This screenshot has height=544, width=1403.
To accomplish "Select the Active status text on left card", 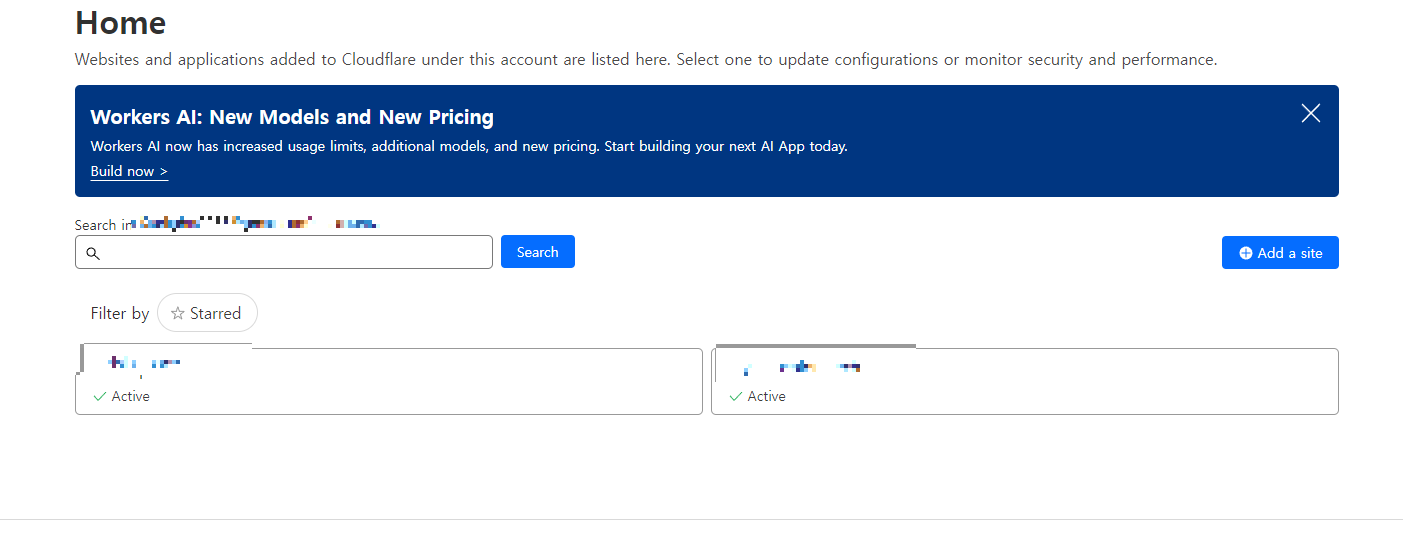I will tap(130, 397).
